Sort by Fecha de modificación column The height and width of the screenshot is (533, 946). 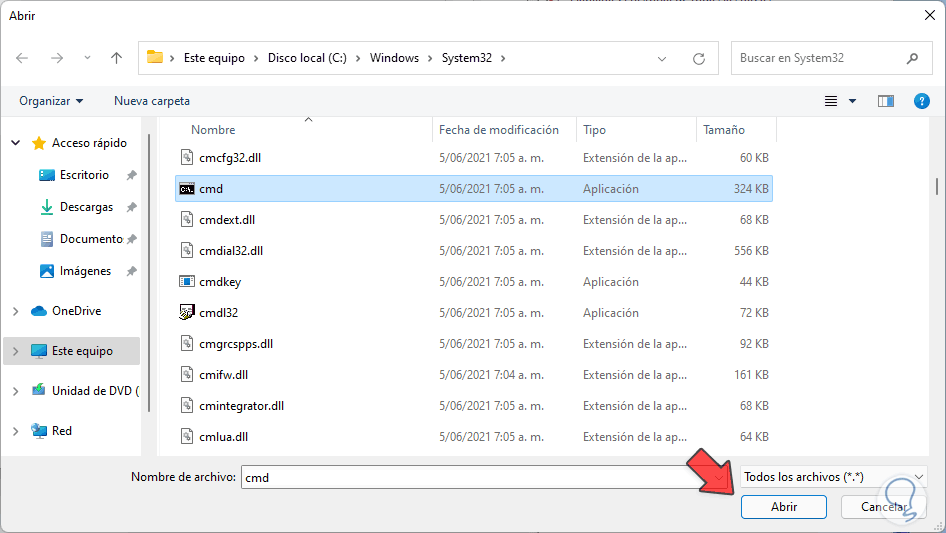tap(499, 130)
